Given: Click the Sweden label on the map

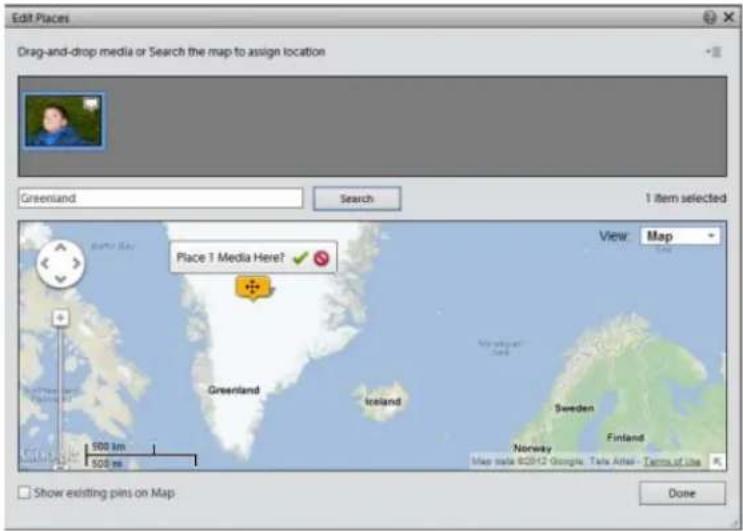Looking at the screenshot, I should [574, 408].
